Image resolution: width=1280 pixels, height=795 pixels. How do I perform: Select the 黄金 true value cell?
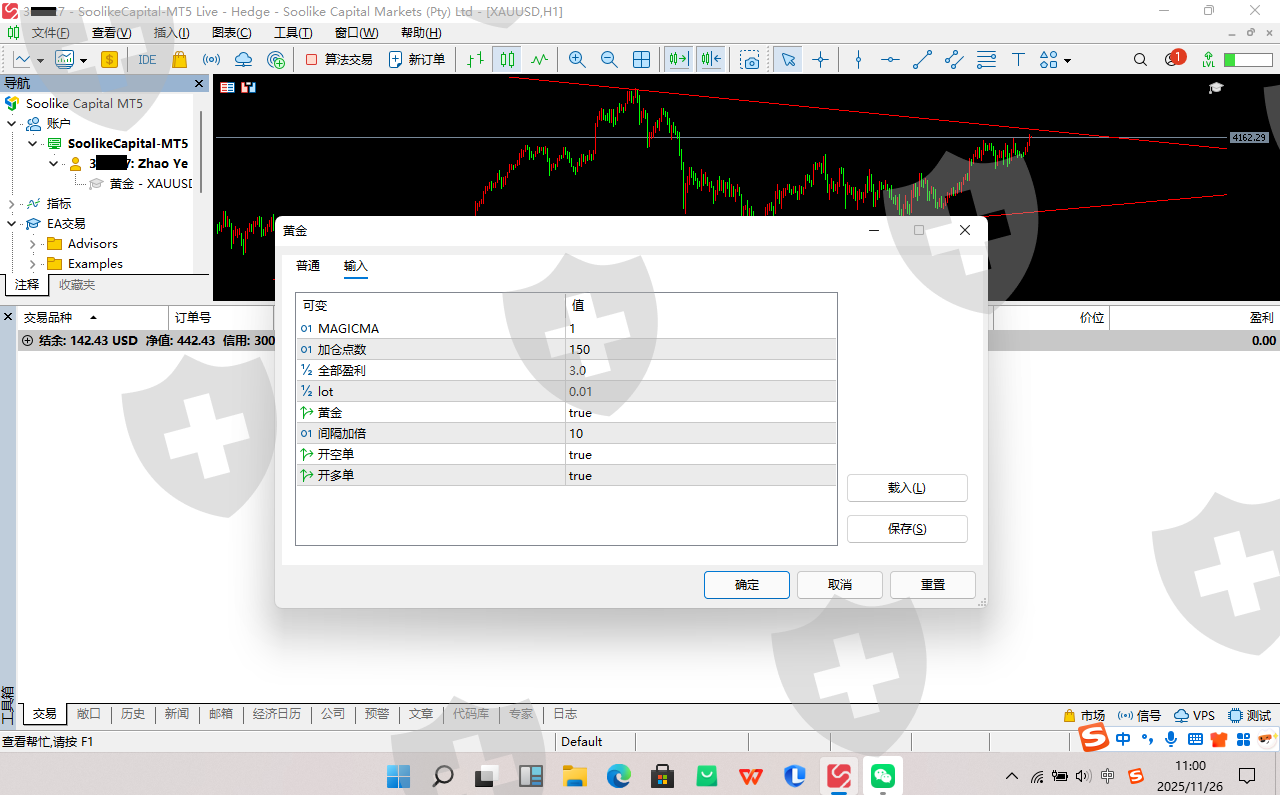(x=700, y=412)
